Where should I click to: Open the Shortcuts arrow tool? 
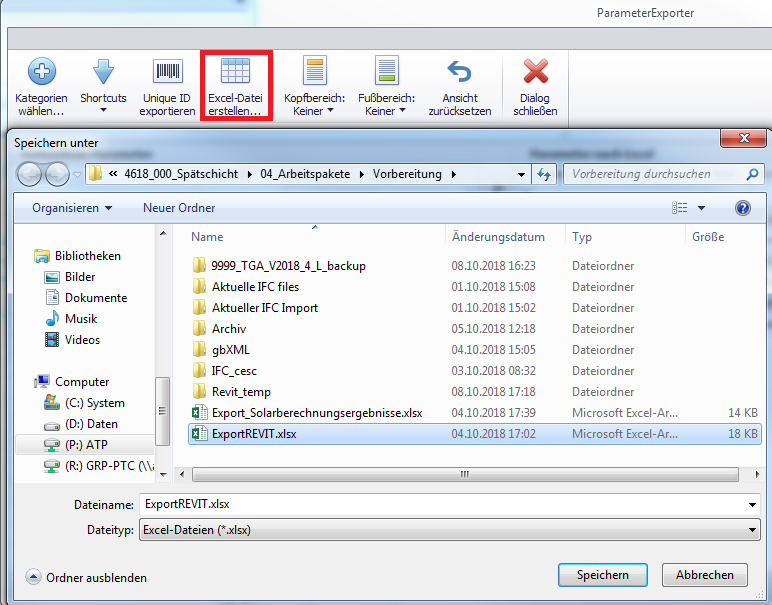tap(103, 72)
